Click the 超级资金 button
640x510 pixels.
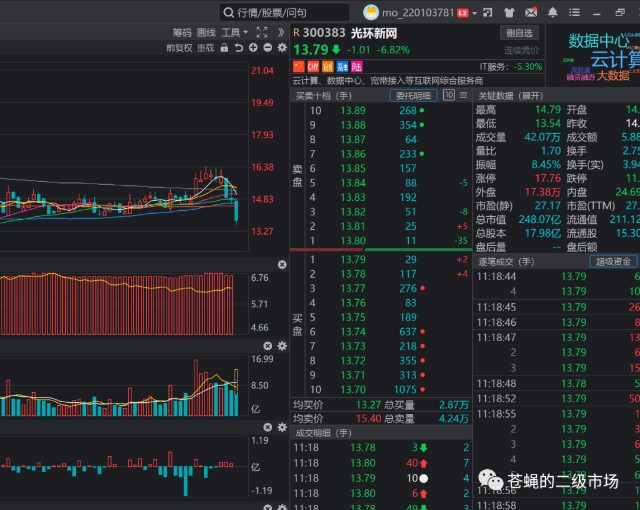(613, 262)
